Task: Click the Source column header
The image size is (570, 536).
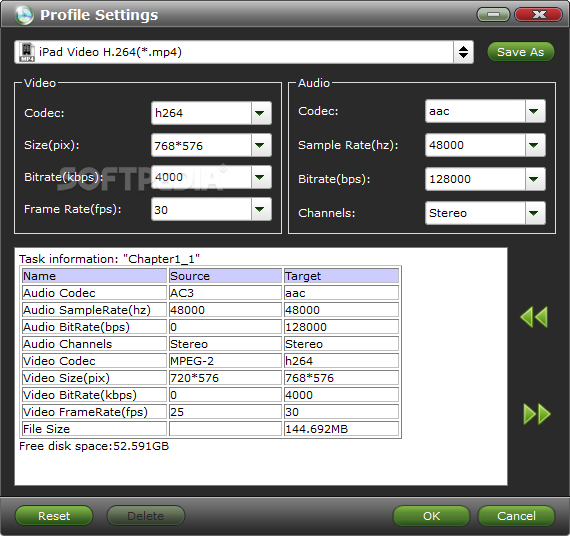Action: [x=225, y=276]
